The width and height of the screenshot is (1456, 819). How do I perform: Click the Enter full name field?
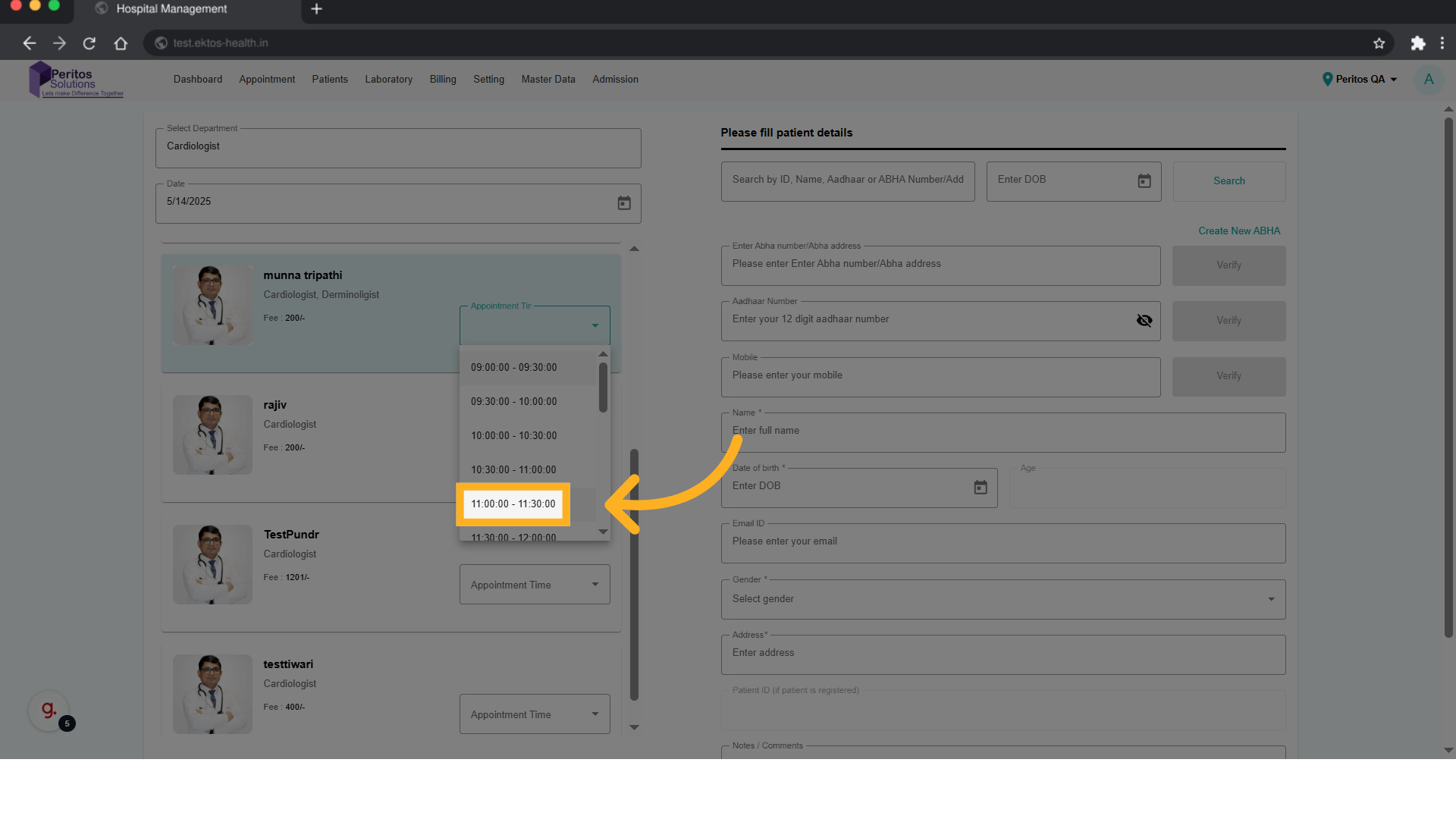tap(1003, 431)
